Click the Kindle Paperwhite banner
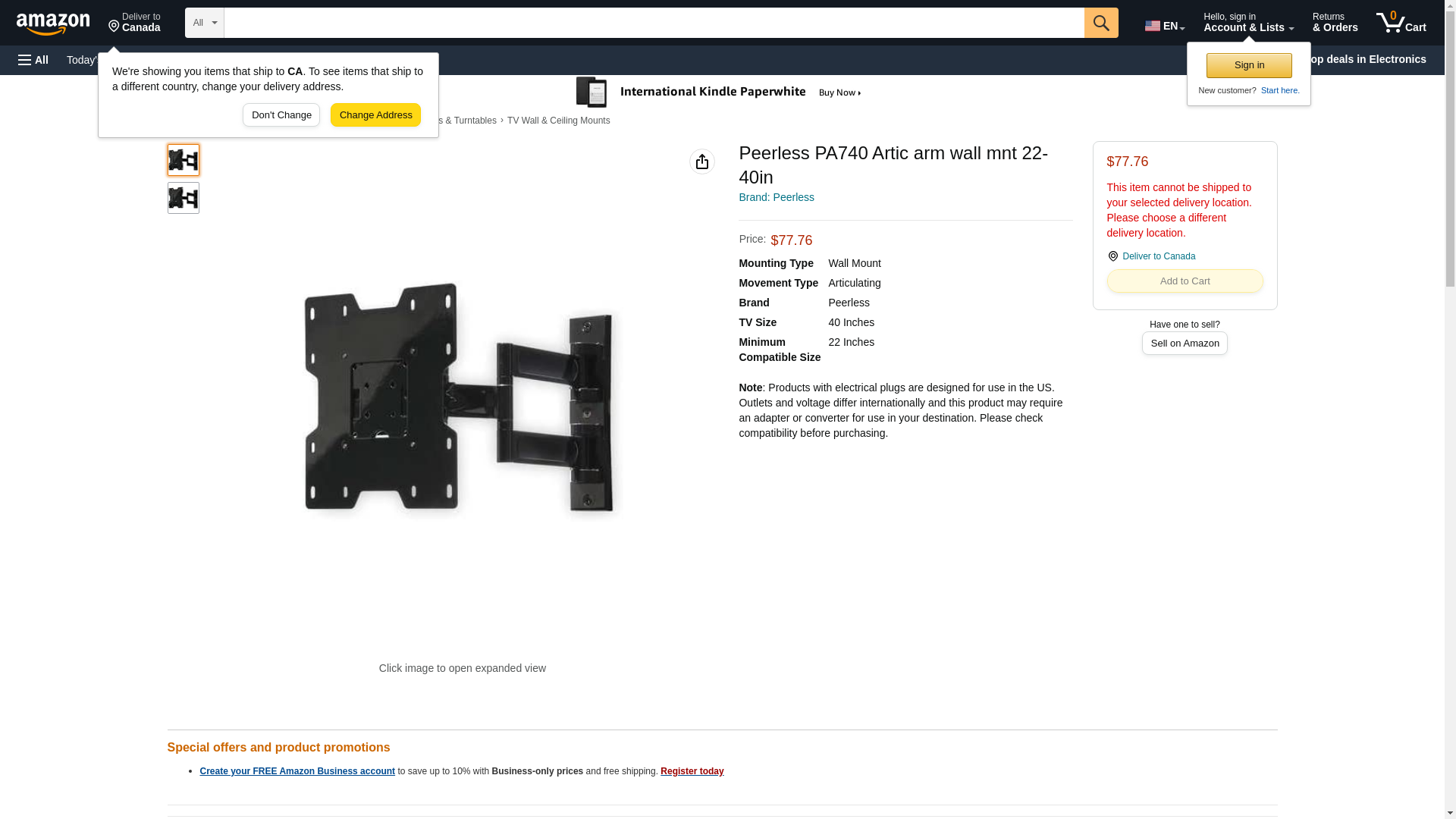Image resolution: width=1456 pixels, height=819 pixels. (719, 93)
